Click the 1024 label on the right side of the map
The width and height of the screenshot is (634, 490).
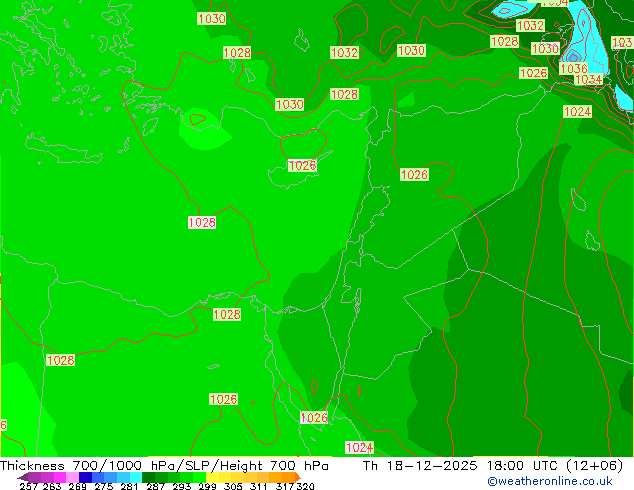tap(577, 112)
